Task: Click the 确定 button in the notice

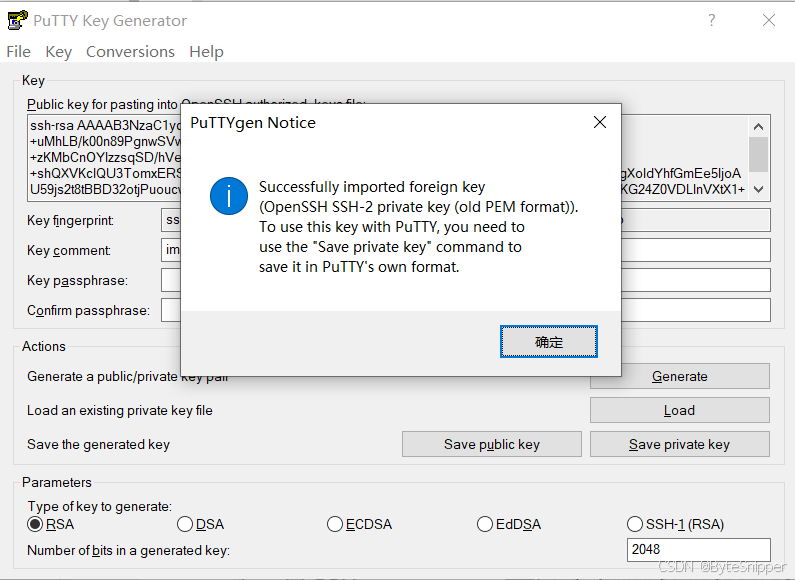Action: [x=549, y=342]
